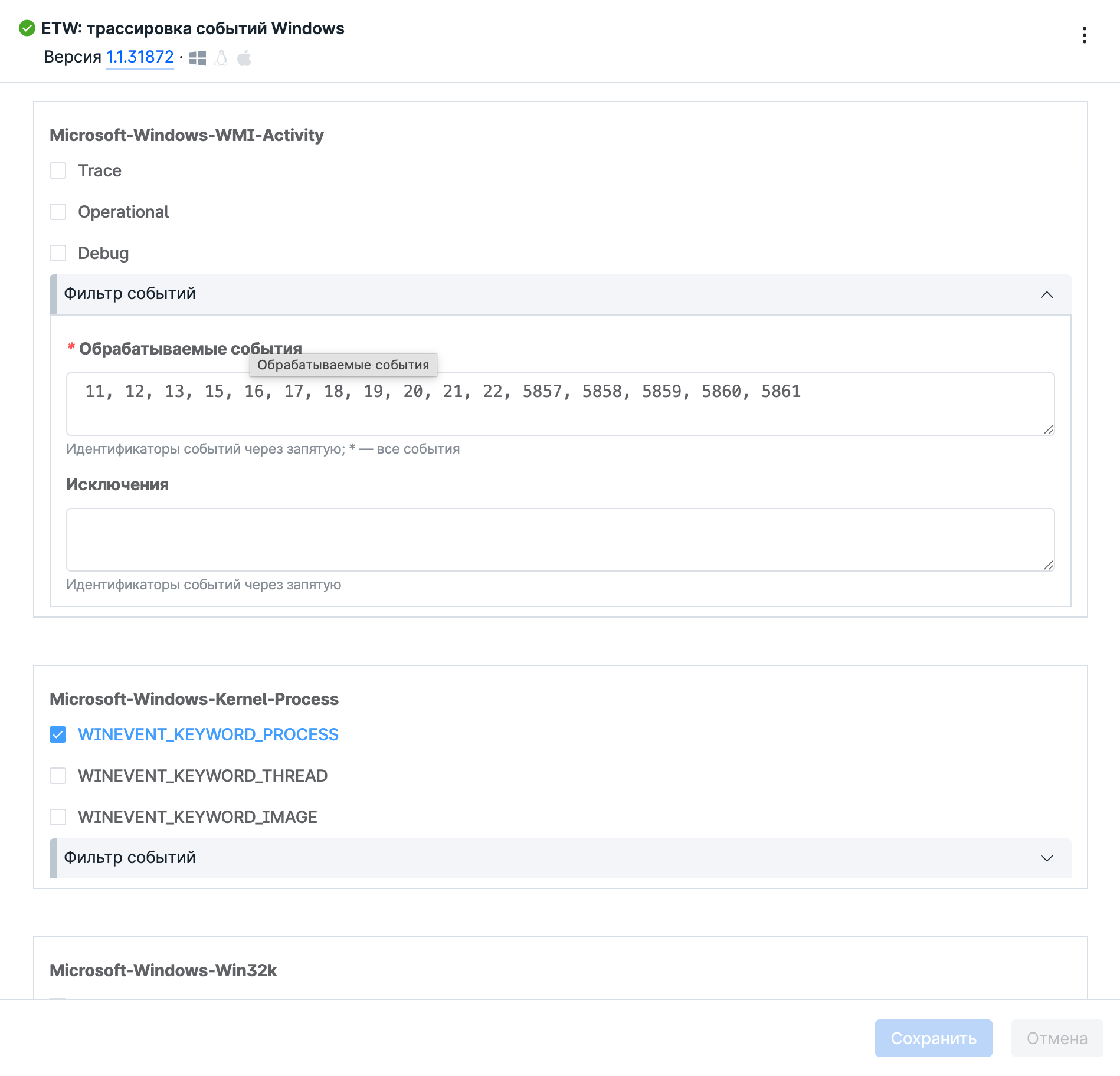This screenshot has width=1120, height=1076.
Task: Check WINEVENT_KEYWORD_IMAGE option
Action: click(58, 817)
